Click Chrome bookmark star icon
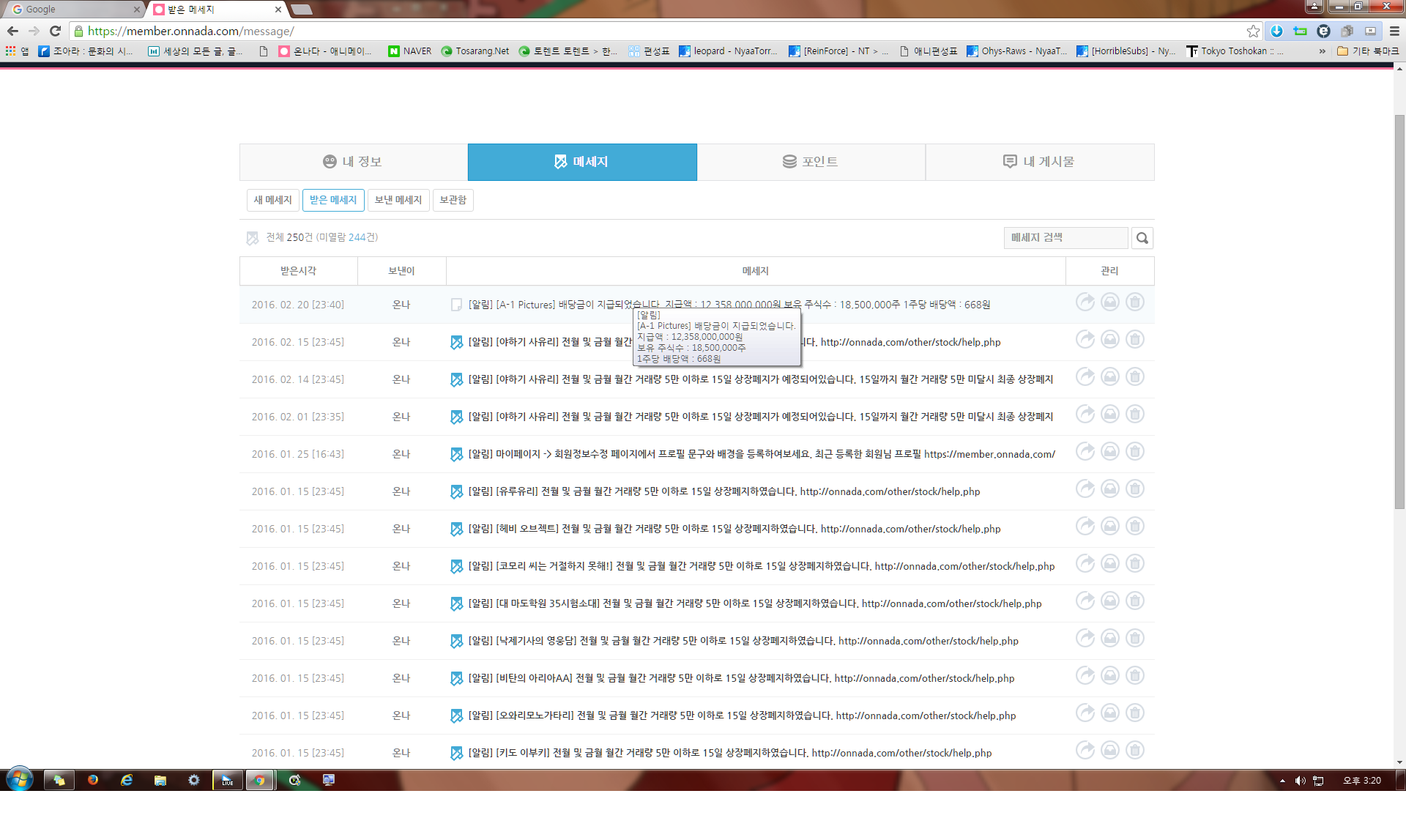1406x840 pixels. point(1253,31)
